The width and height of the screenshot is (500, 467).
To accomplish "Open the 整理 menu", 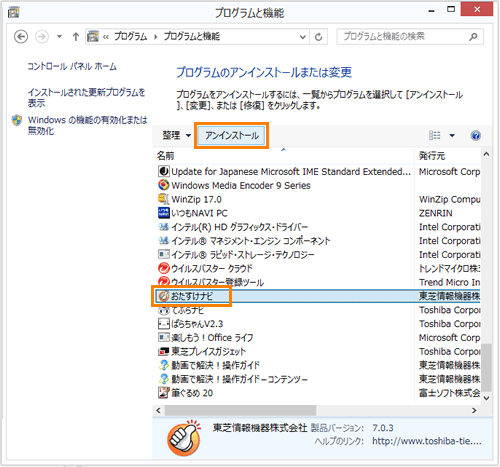I will click(176, 135).
